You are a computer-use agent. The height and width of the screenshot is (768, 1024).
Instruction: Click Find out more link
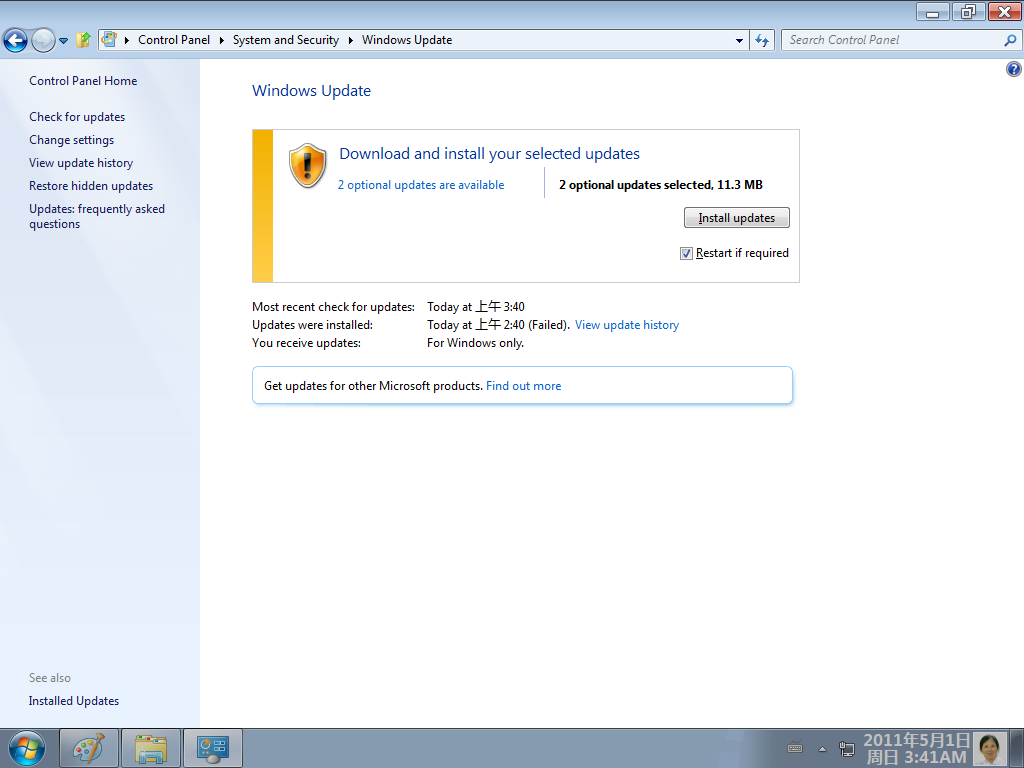[523, 386]
